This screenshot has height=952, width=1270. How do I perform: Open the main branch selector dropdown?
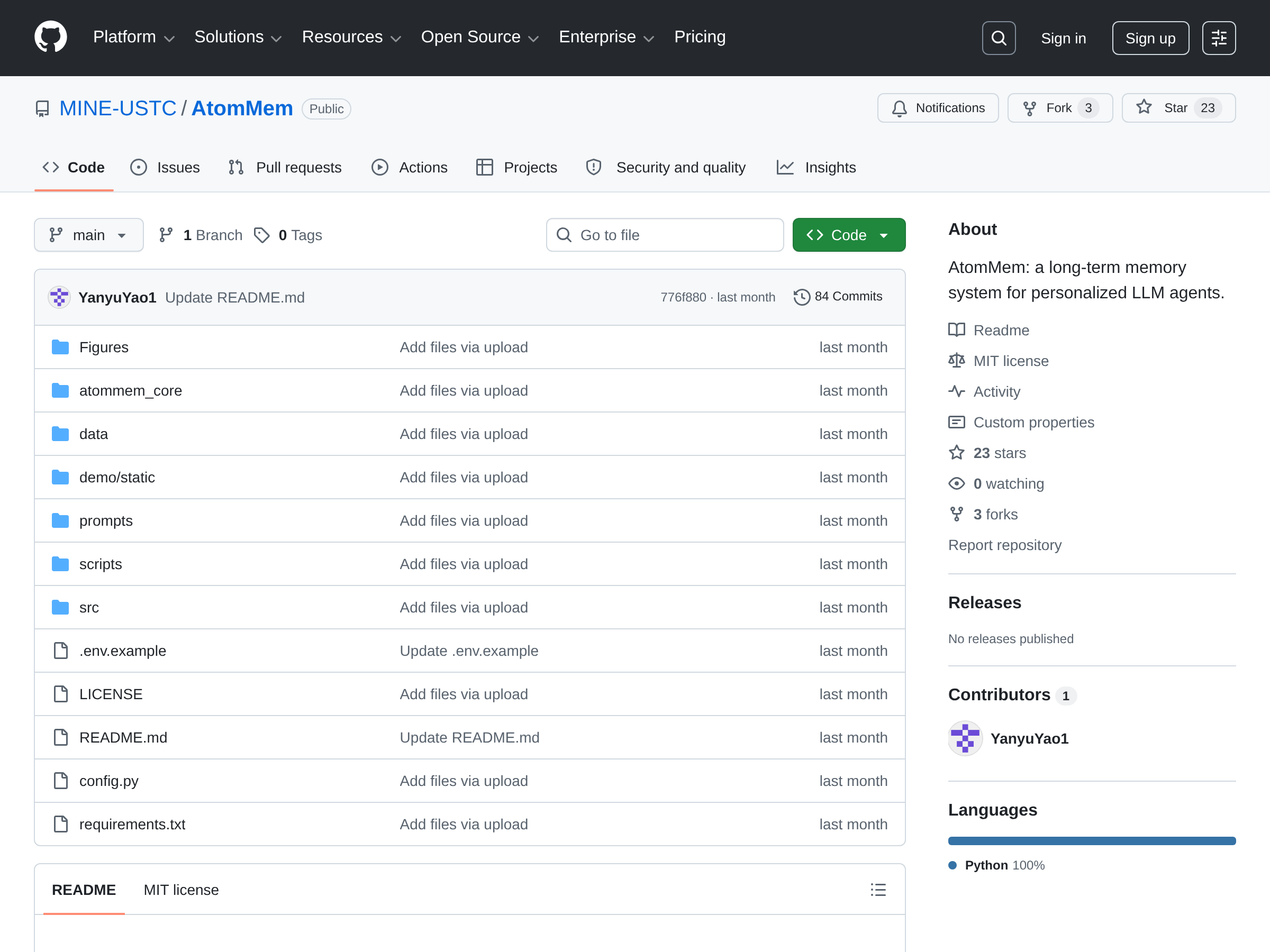click(89, 235)
